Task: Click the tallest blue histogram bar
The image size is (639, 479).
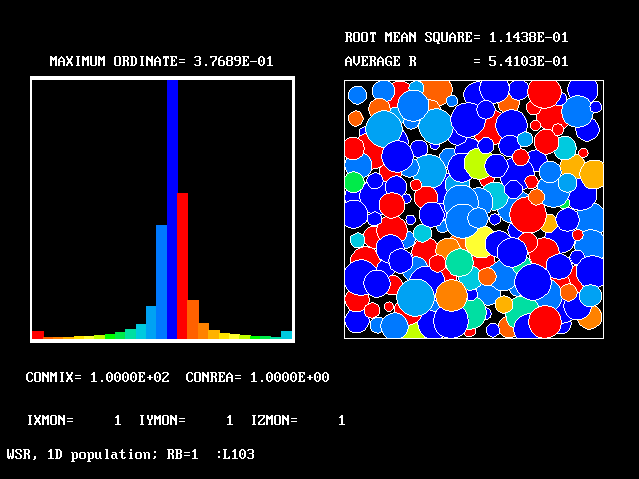Action: pos(172,210)
